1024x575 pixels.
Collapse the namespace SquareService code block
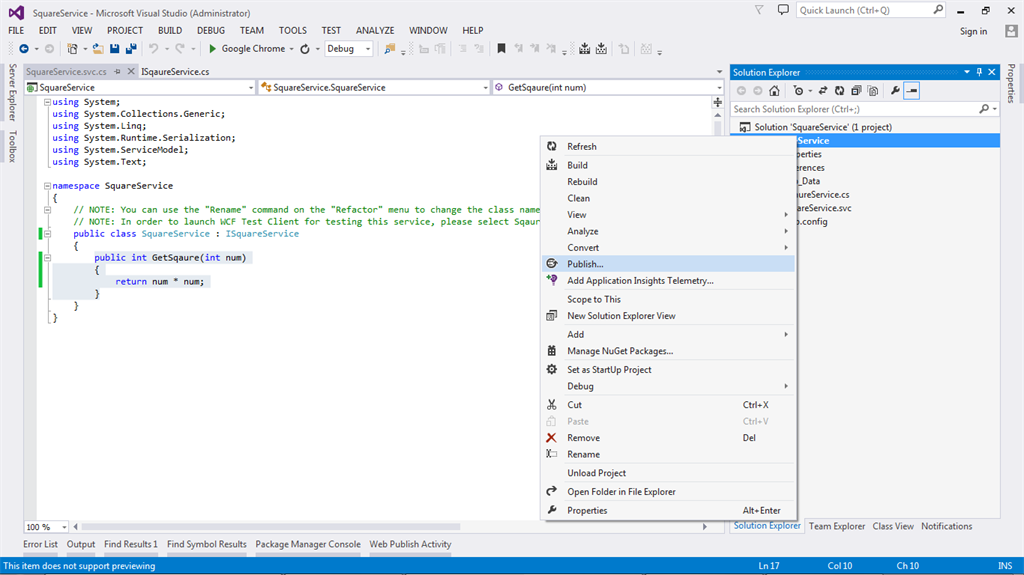(47, 186)
